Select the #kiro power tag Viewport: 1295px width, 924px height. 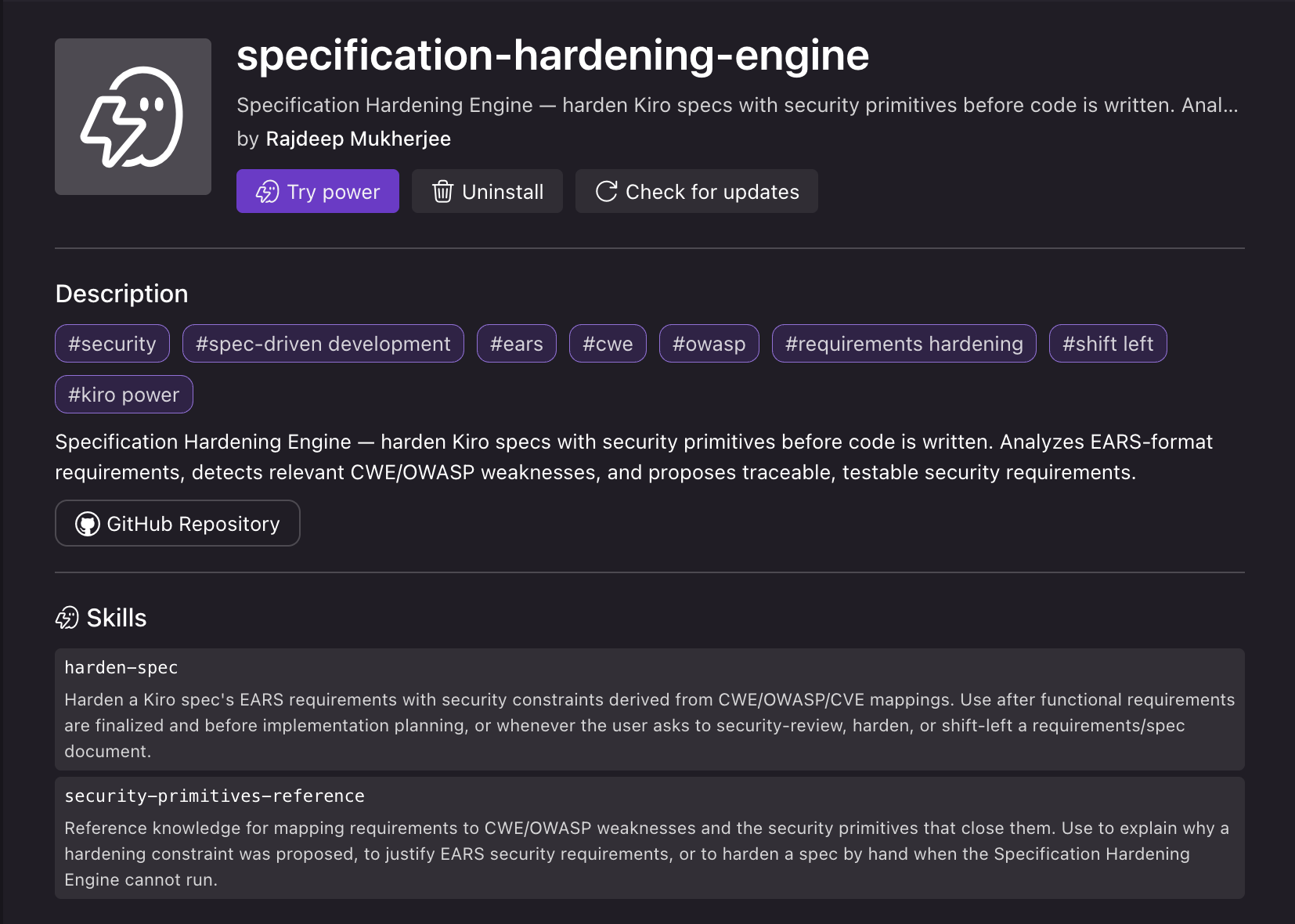tap(124, 395)
